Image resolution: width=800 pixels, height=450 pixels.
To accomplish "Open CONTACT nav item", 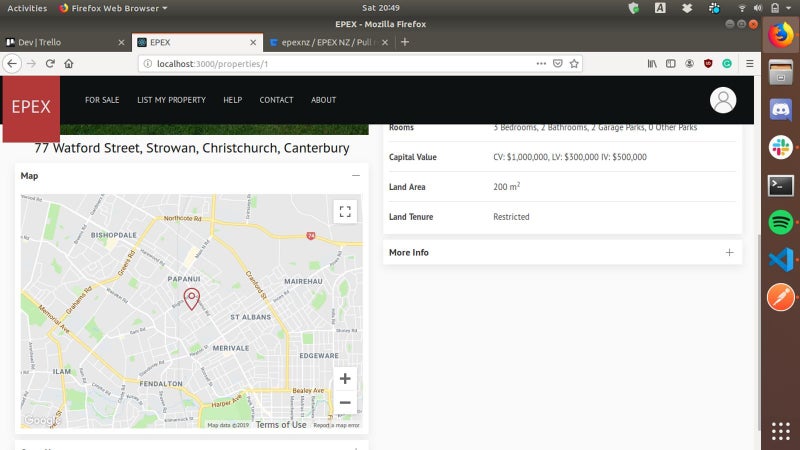I will 276,100.
